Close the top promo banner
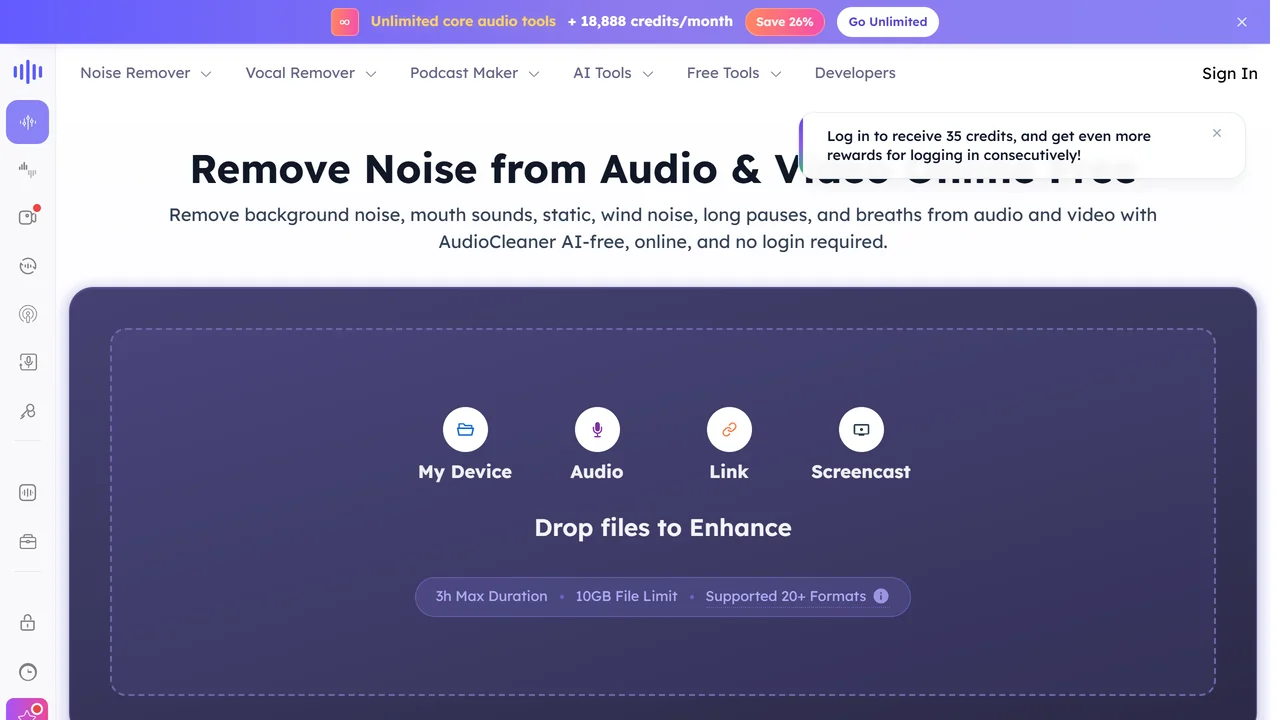 tap(1242, 22)
